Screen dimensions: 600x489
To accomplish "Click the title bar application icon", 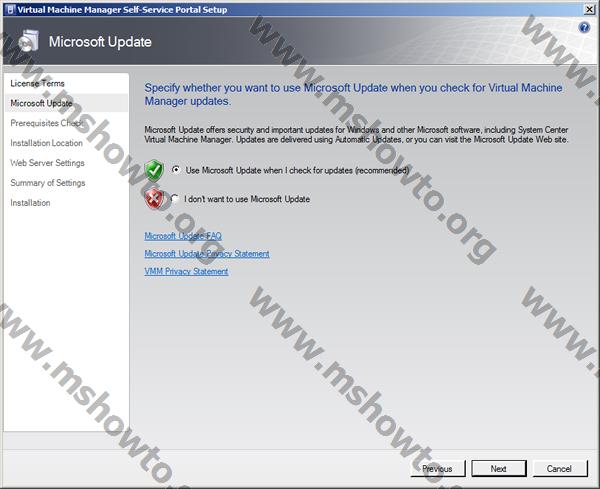I will pos(10,10).
